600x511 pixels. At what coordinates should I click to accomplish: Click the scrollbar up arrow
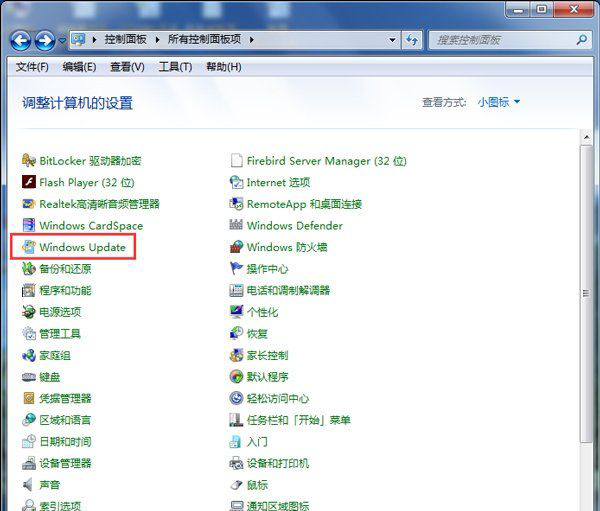click(x=587, y=137)
